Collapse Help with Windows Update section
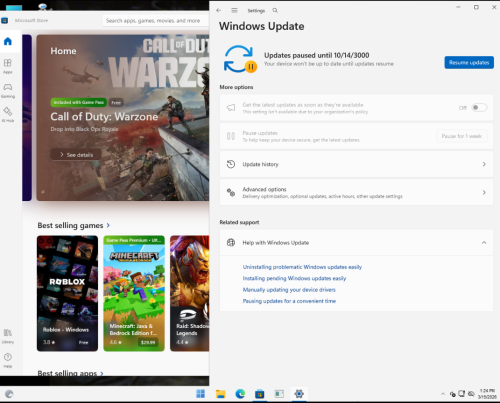The image size is (500, 403). (484, 242)
